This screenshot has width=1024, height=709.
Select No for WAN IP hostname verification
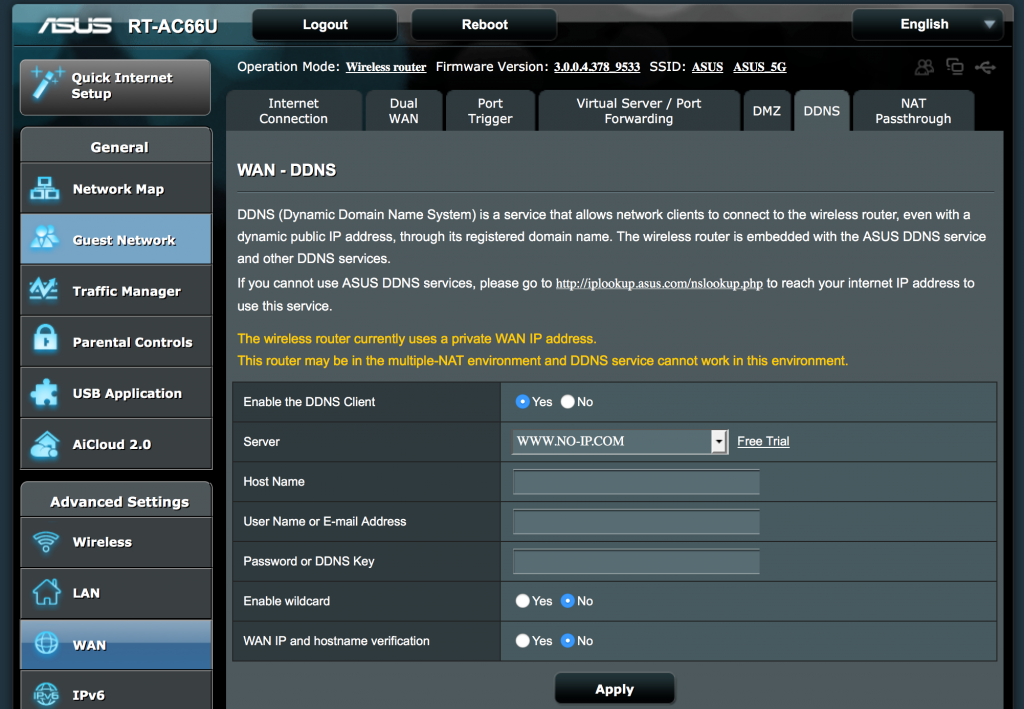coord(568,640)
